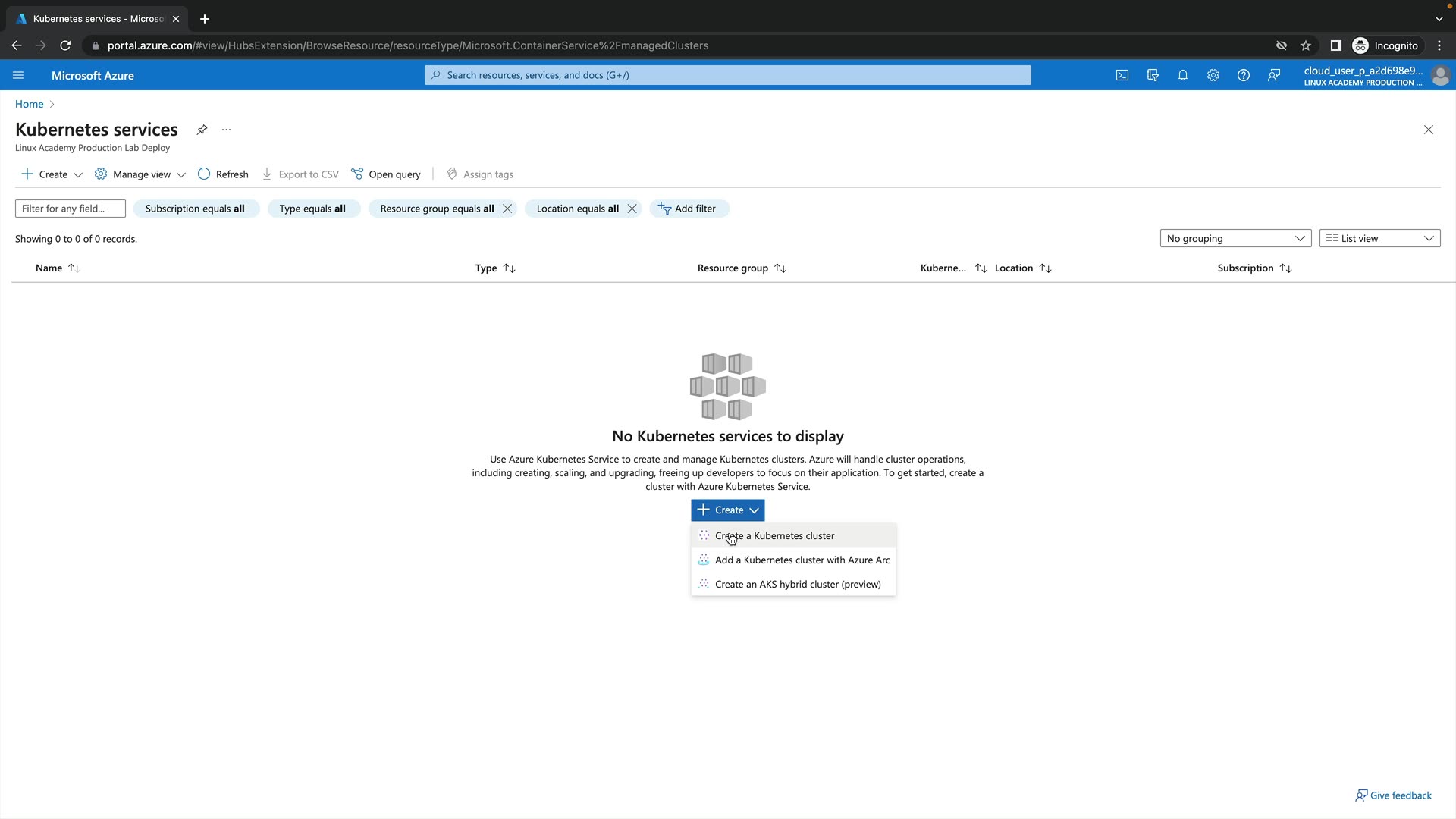1456x819 pixels.
Task: Open the List view dropdown
Action: pos(1379,238)
